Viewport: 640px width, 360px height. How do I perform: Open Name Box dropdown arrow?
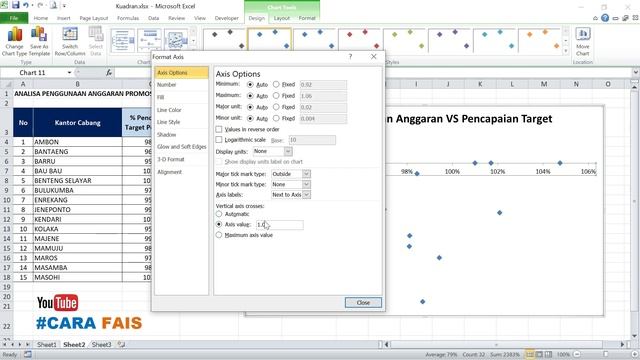coord(69,73)
